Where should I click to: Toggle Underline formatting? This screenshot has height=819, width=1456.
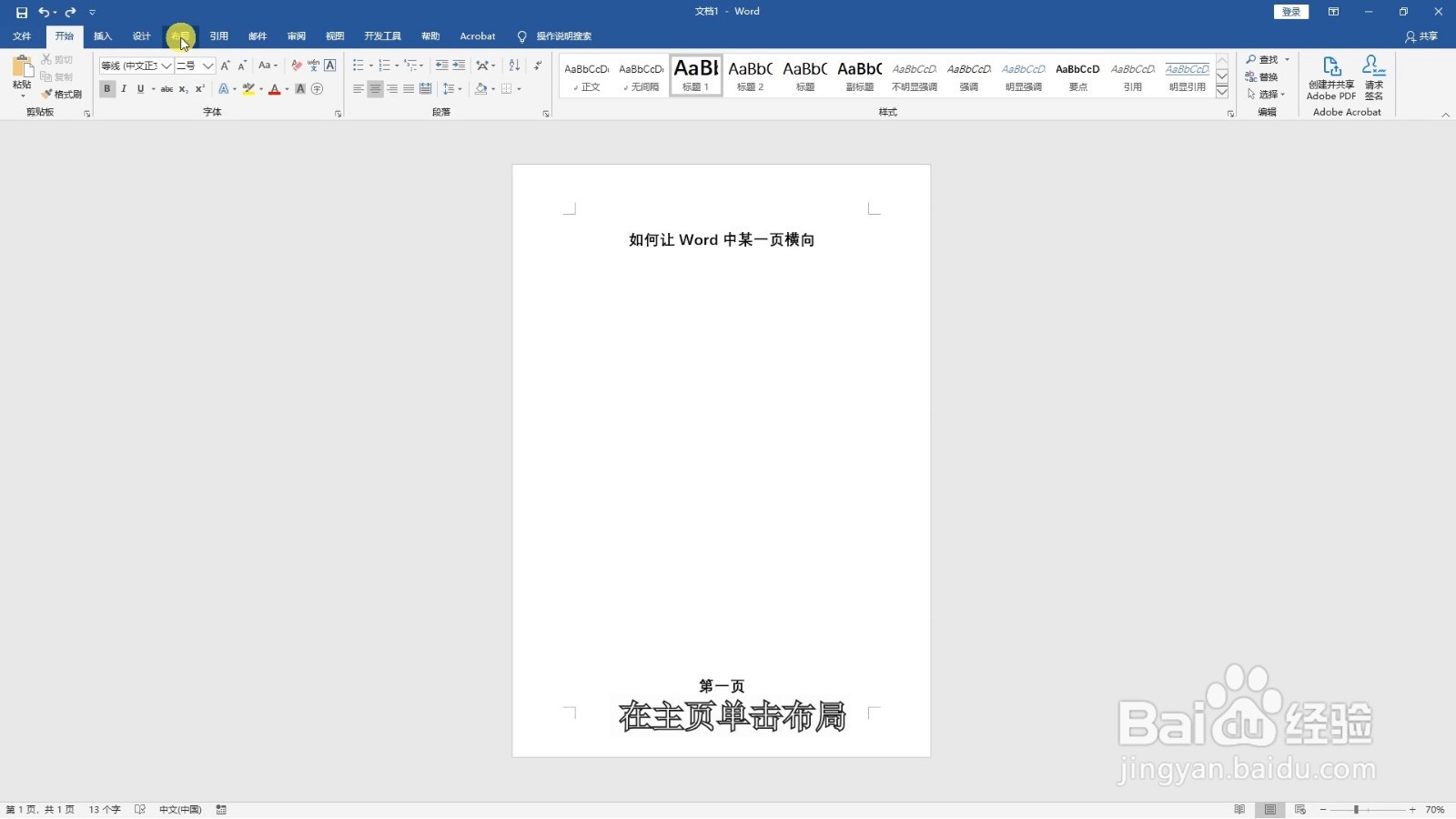pos(140,89)
